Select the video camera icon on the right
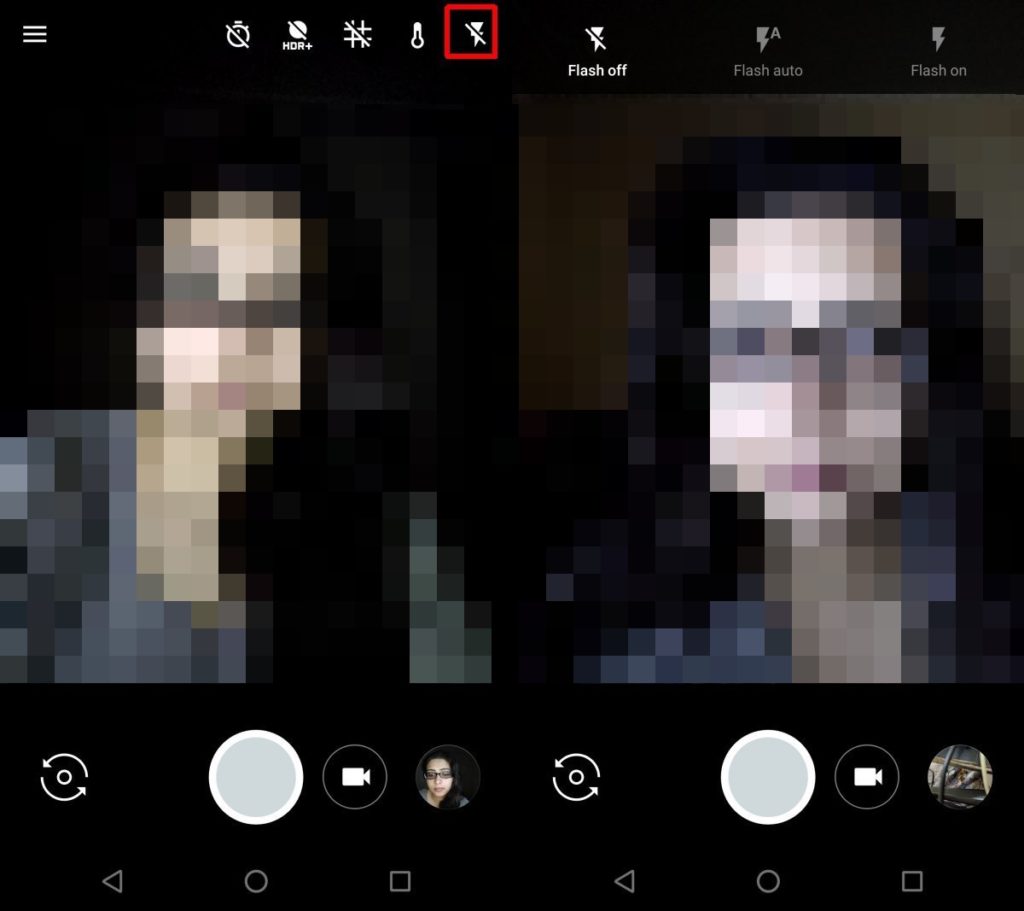 [867, 777]
